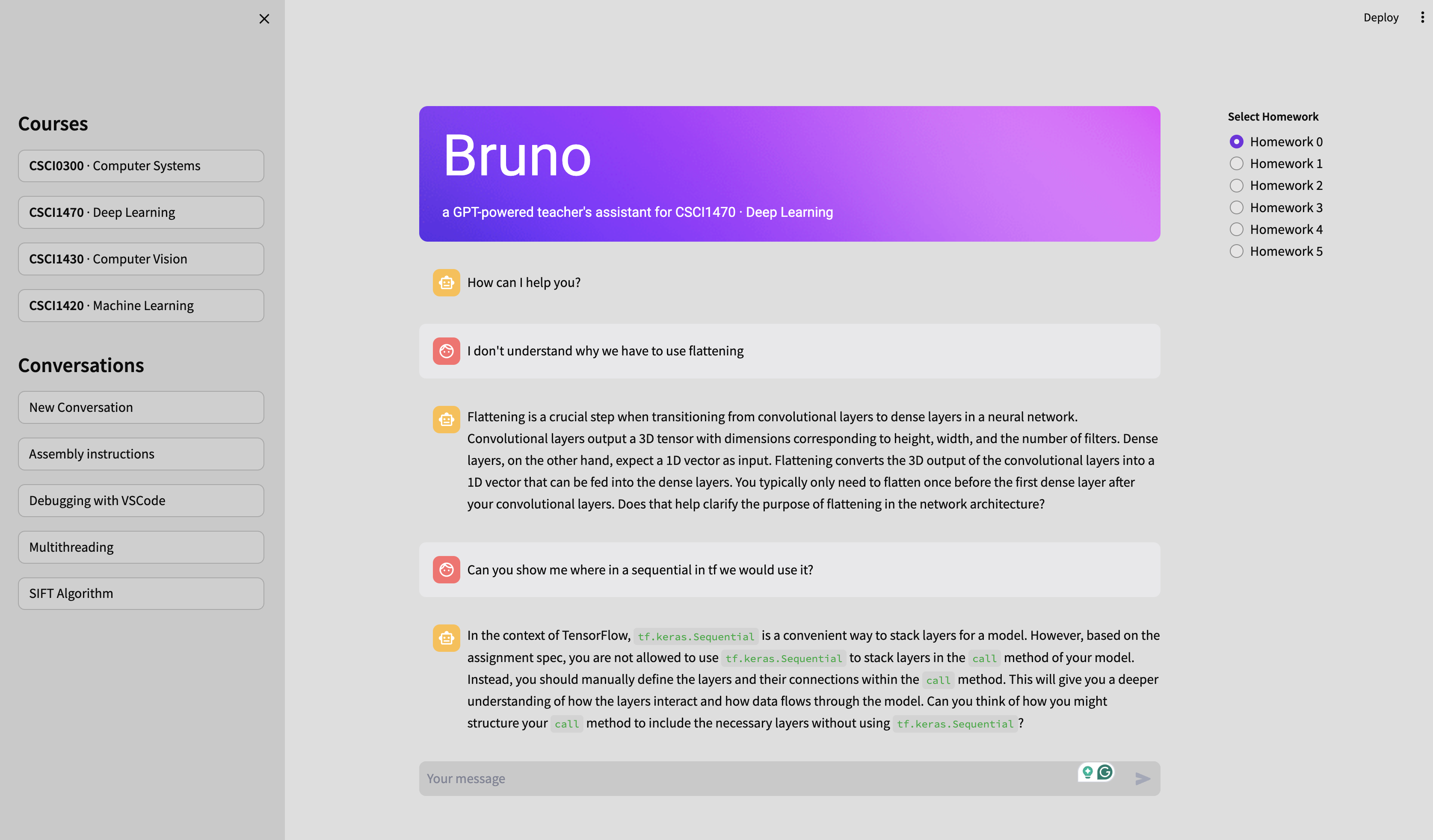
Task: Open the Grammarly icon in the message box
Action: click(1104, 772)
